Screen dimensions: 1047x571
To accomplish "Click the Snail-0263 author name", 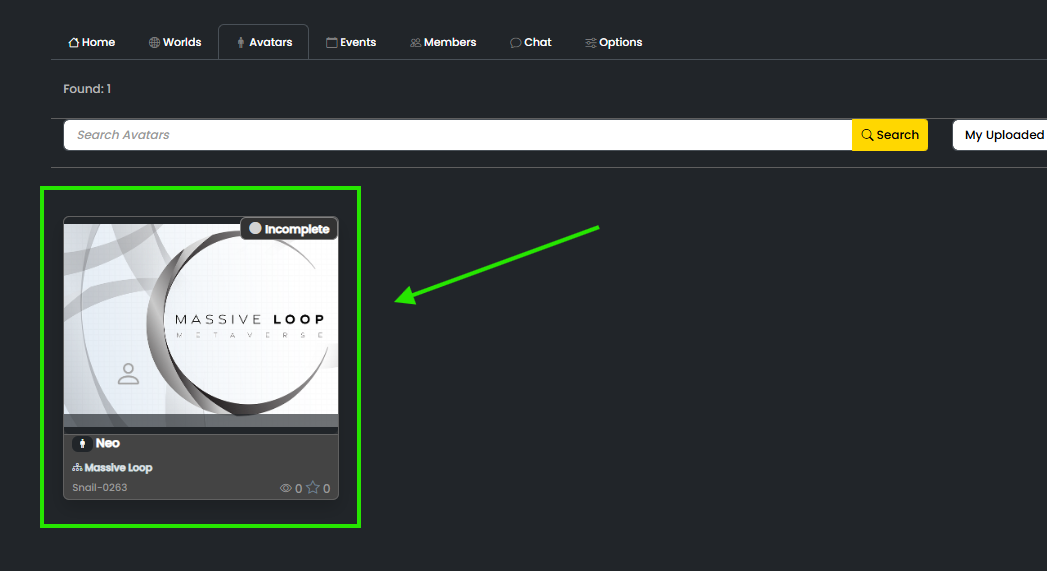I will click(x=99, y=488).
